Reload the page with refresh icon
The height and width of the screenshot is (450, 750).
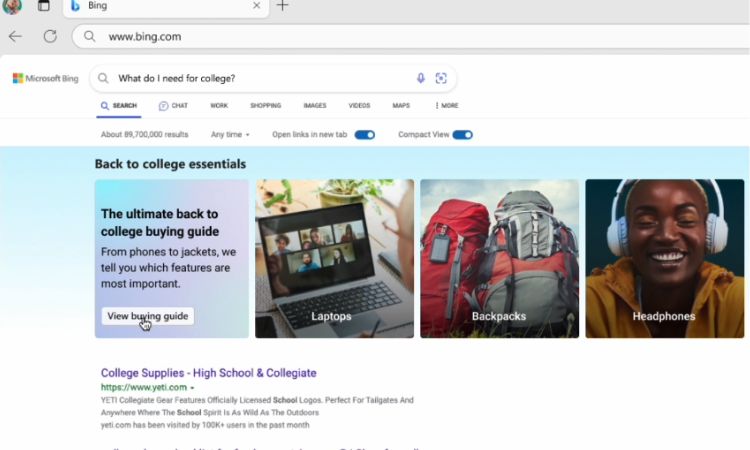[x=50, y=36]
